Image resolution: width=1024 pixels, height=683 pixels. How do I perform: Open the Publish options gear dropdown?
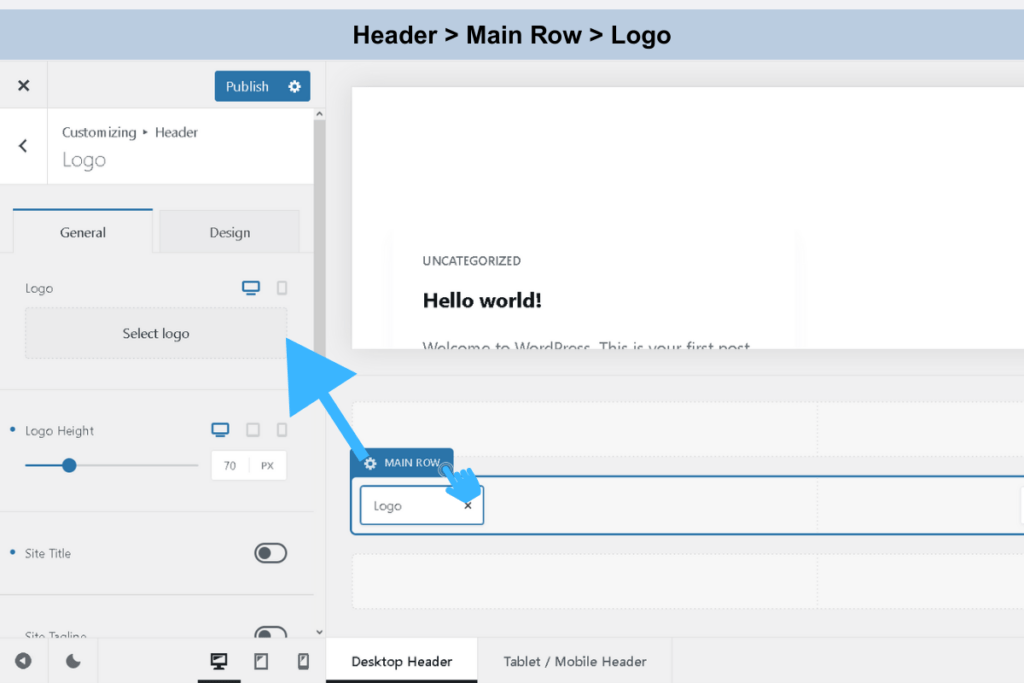pyautogui.click(x=294, y=86)
